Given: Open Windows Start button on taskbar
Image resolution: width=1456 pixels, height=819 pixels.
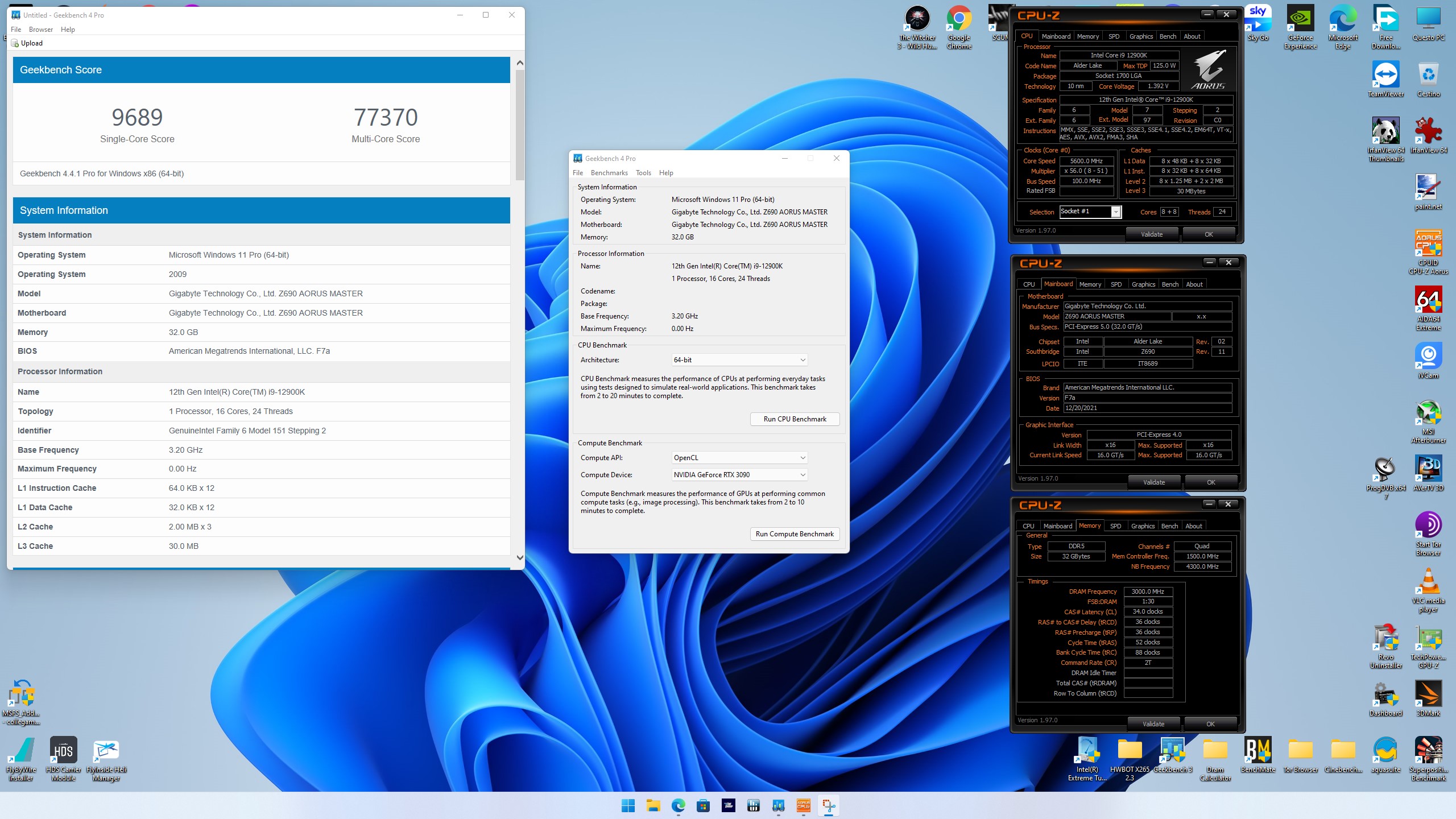Looking at the screenshot, I should (628, 805).
